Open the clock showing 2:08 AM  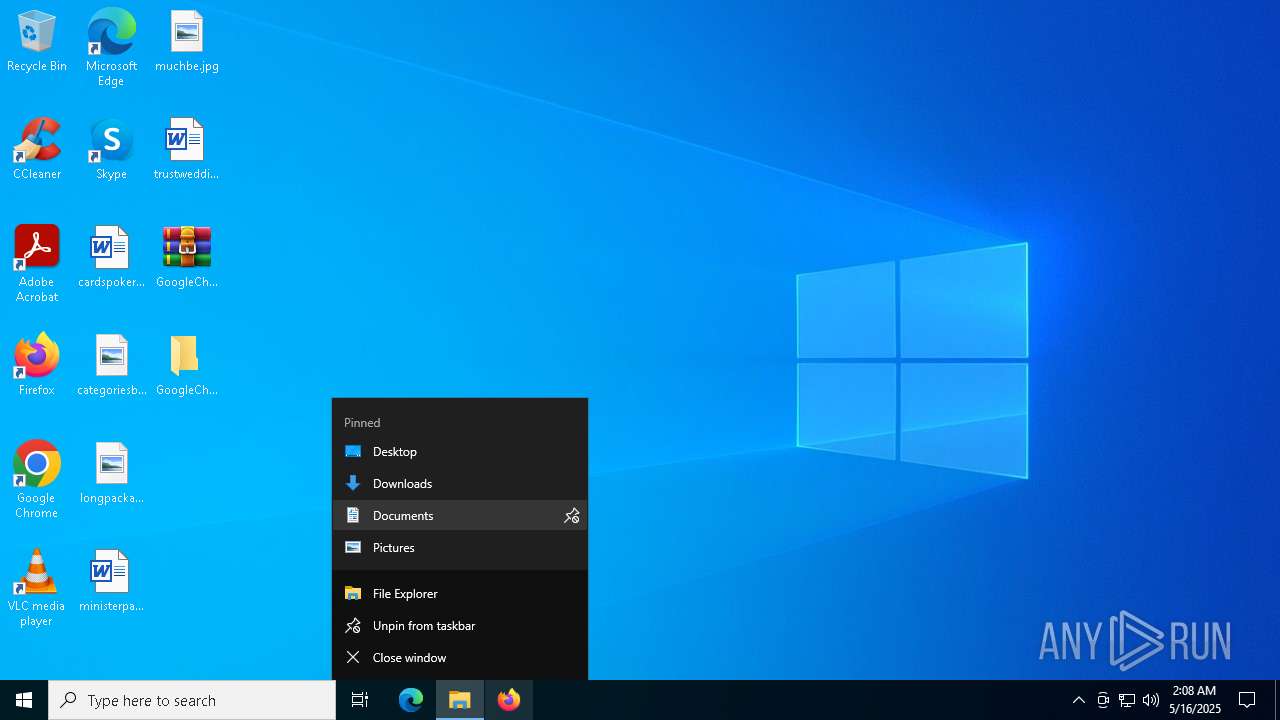[1194, 700]
